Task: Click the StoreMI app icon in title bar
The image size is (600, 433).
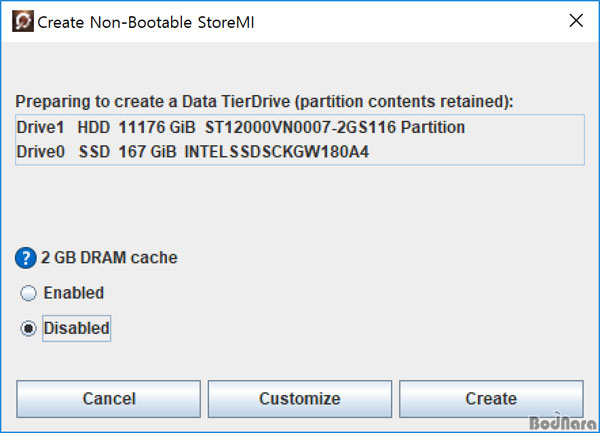Action: coord(23,21)
